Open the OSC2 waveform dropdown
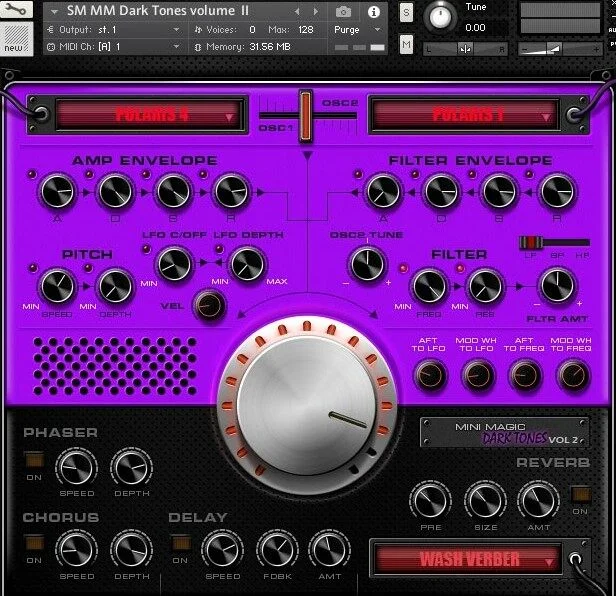616x596 pixels. (x=465, y=115)
